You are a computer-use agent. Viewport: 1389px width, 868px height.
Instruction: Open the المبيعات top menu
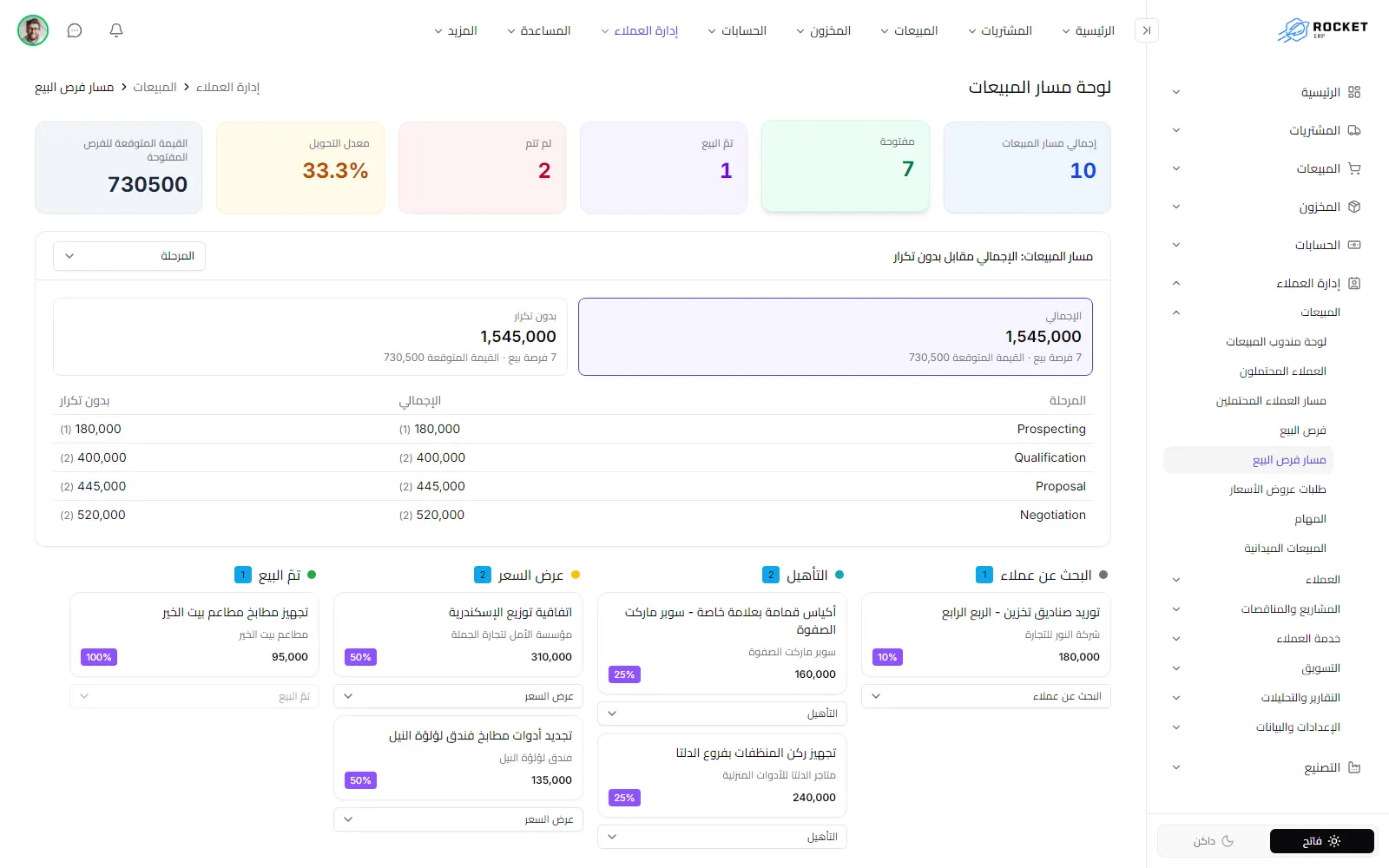click(x=909, y=30)
